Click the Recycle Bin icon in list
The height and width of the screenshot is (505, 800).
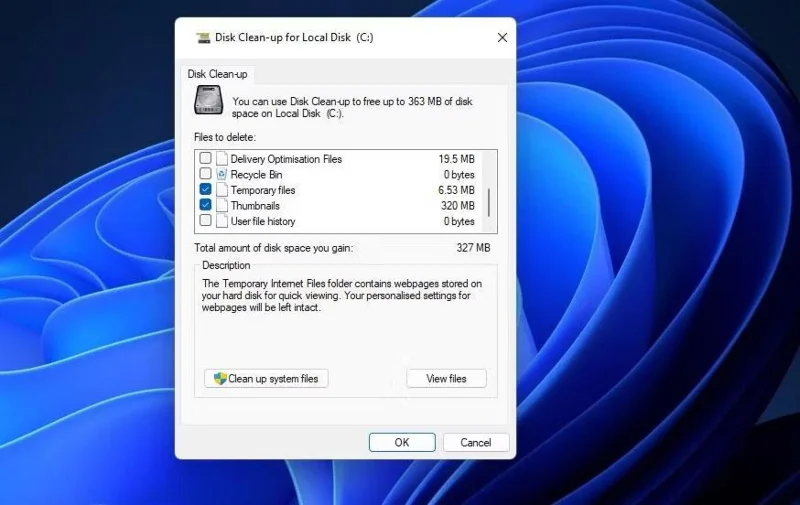(221, 174)
